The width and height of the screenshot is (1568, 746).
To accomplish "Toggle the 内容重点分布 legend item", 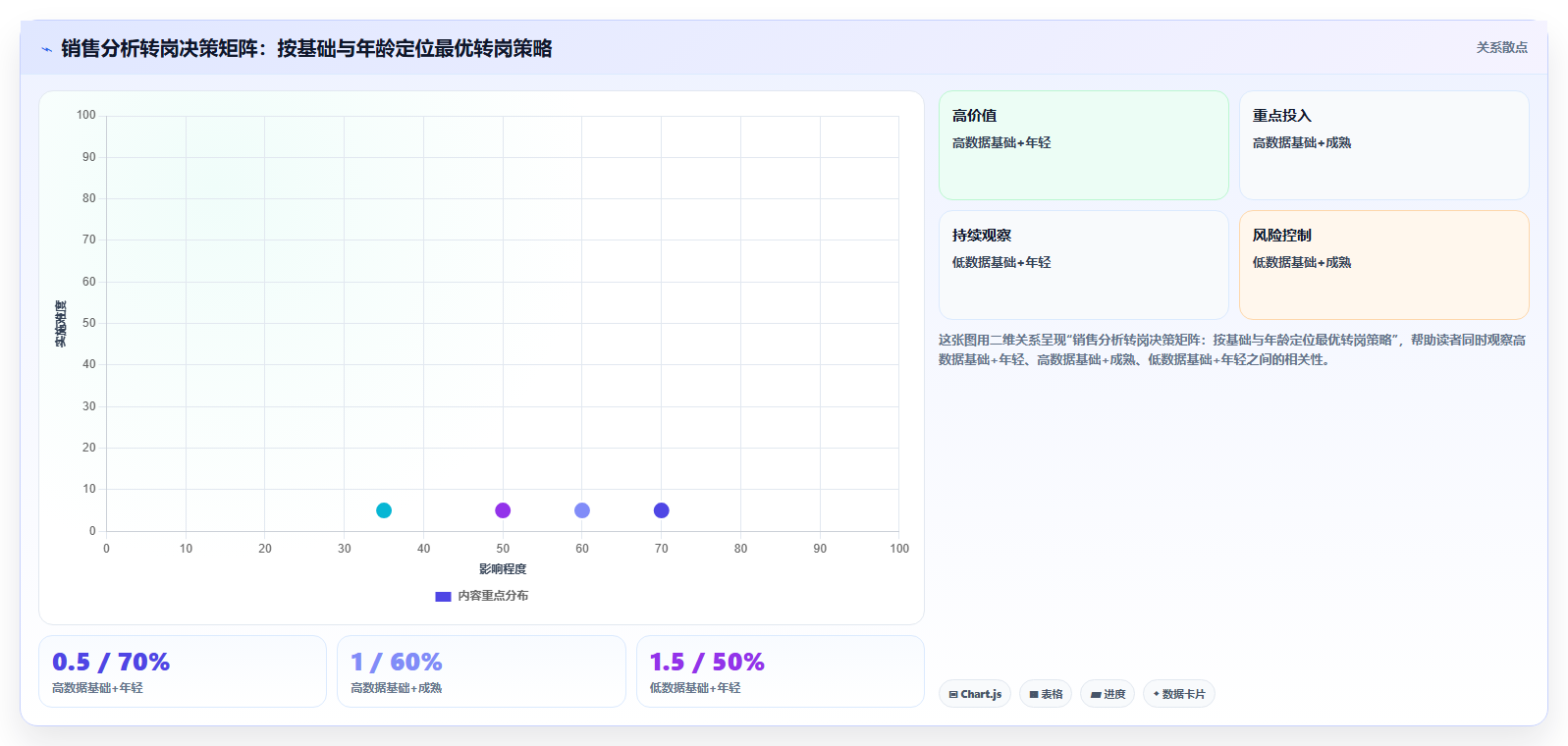I will click(482, 596).
